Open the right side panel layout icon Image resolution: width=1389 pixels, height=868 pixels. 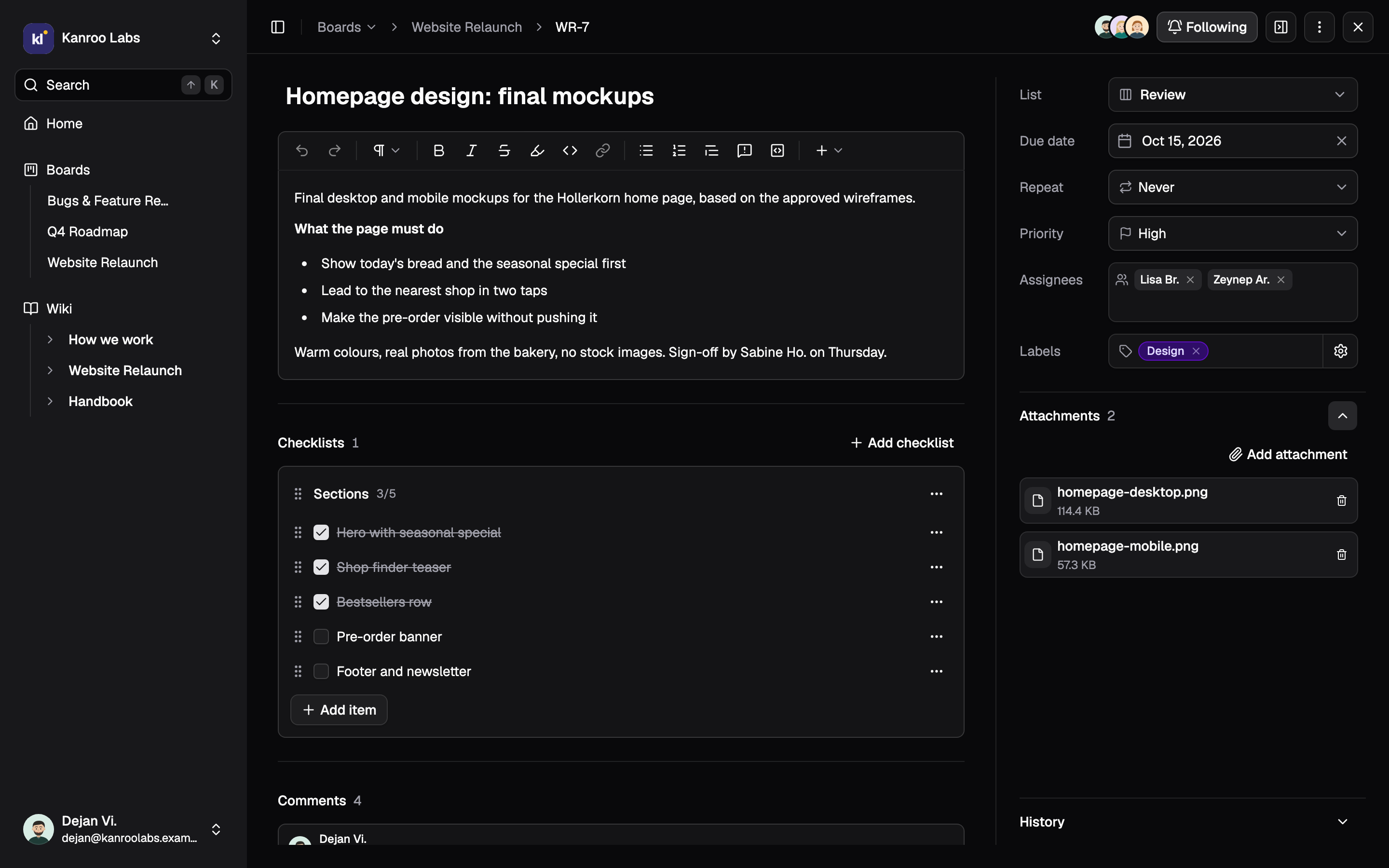pyautogui.click(x=1280, y=27)
